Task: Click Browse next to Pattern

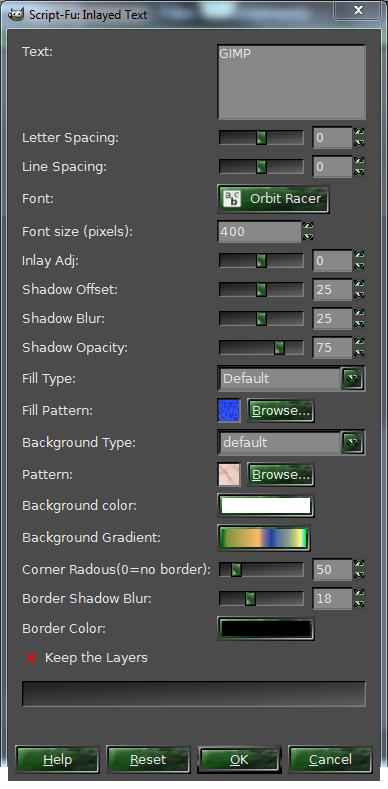Action: 281,475
